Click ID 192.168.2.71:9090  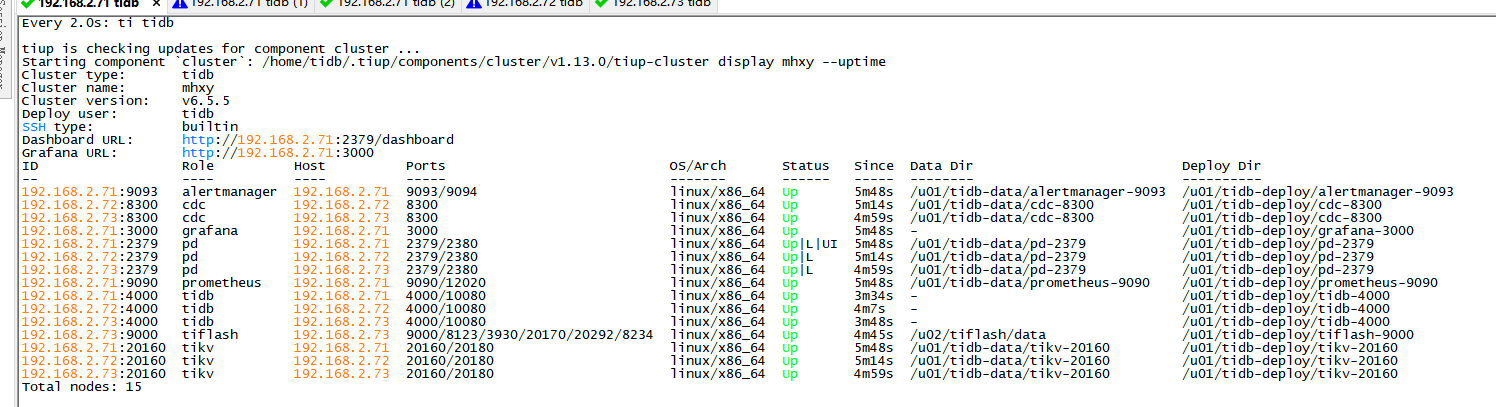pos(90,283)
